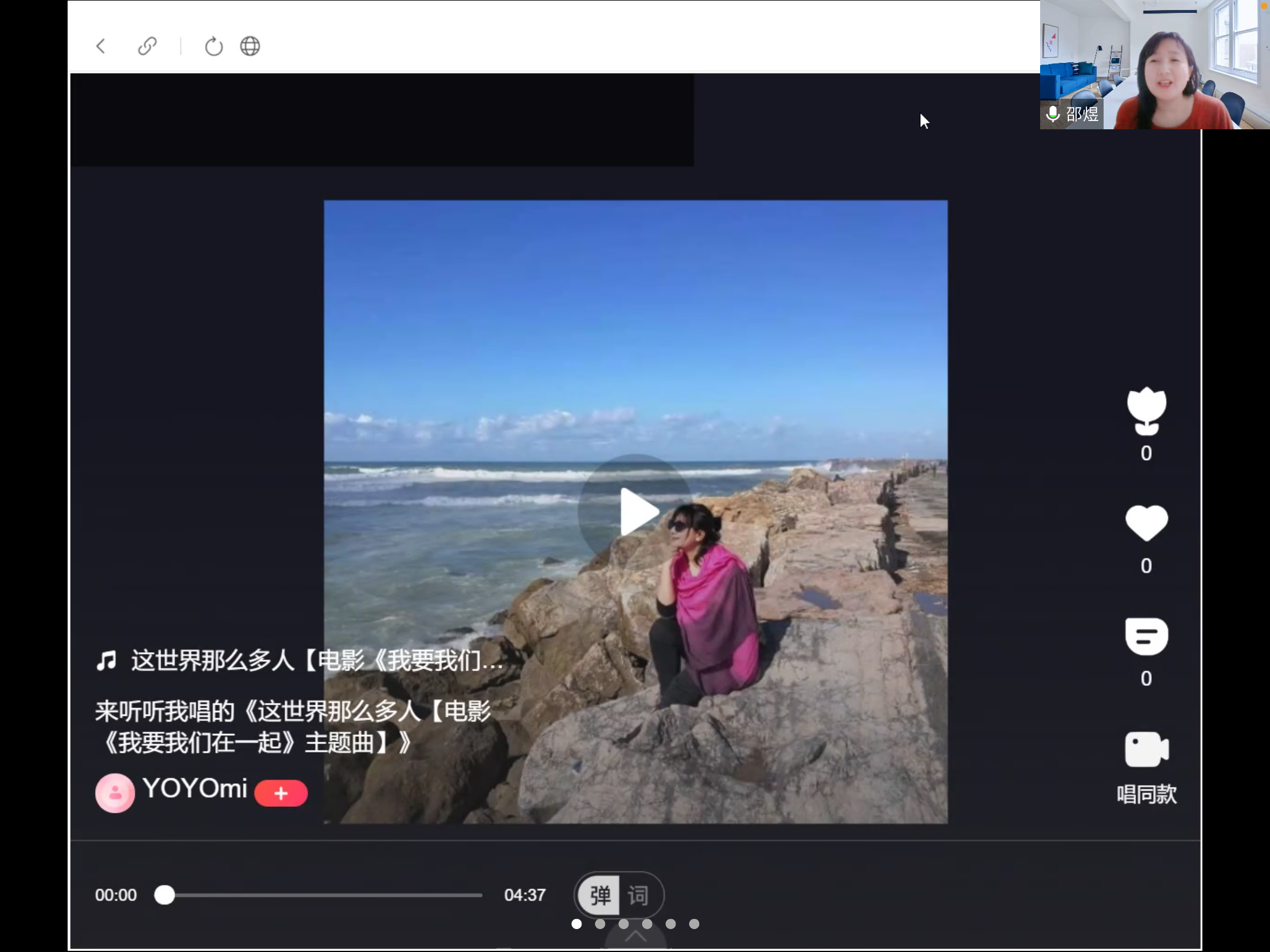The image size is (1270, 952).
Task: Click the playback progress slider handle
Action: 165,895
